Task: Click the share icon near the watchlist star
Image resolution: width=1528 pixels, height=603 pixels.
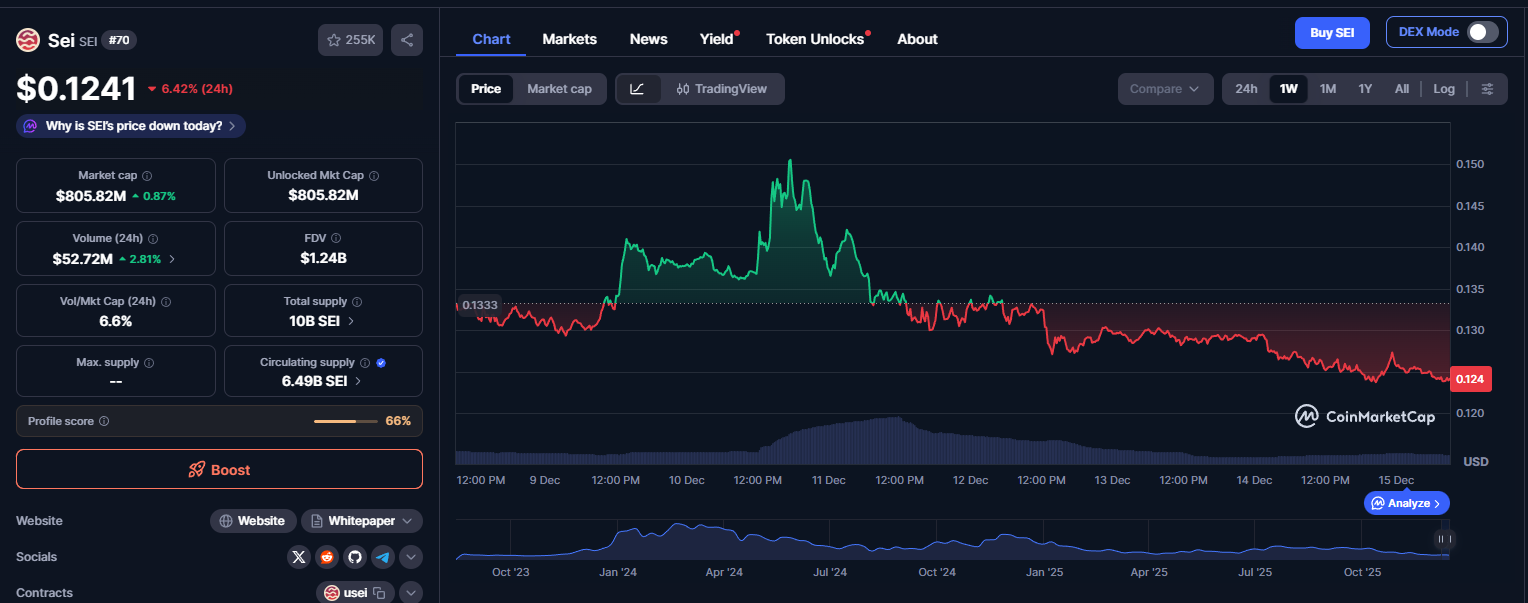Action: coord(406,38)
